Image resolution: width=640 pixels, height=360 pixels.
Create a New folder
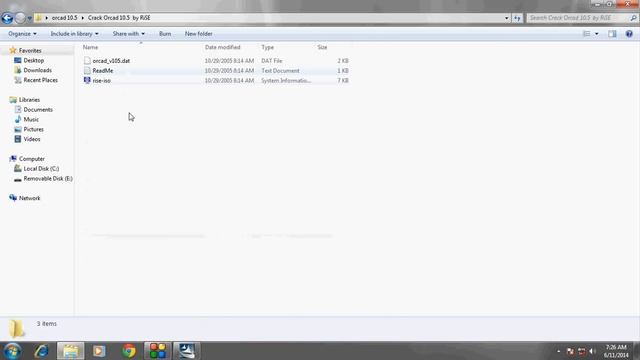(198, 34)
